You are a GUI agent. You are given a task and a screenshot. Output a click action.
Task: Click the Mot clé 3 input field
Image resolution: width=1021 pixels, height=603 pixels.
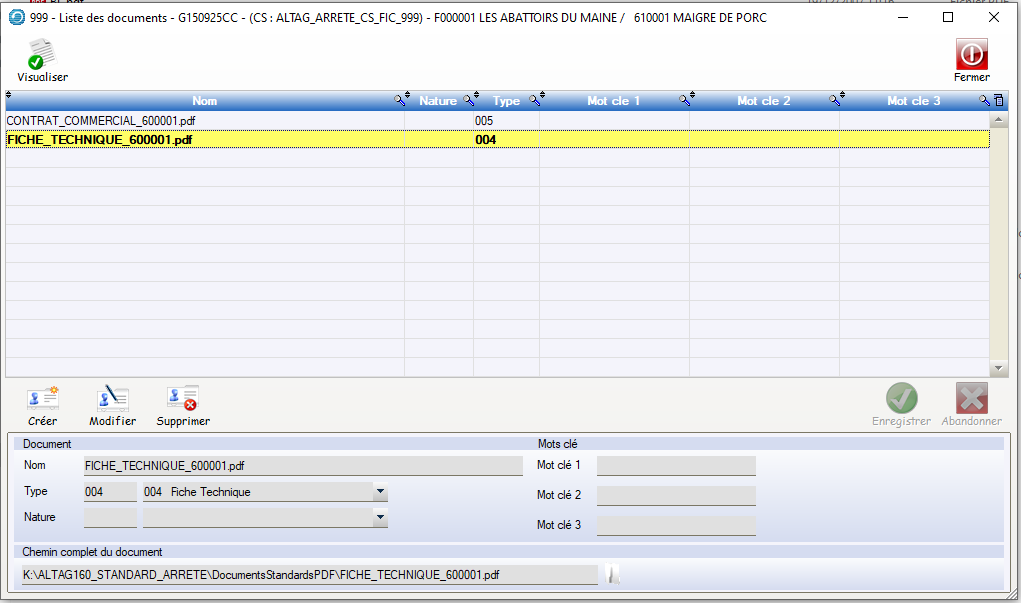coord(676,525)
